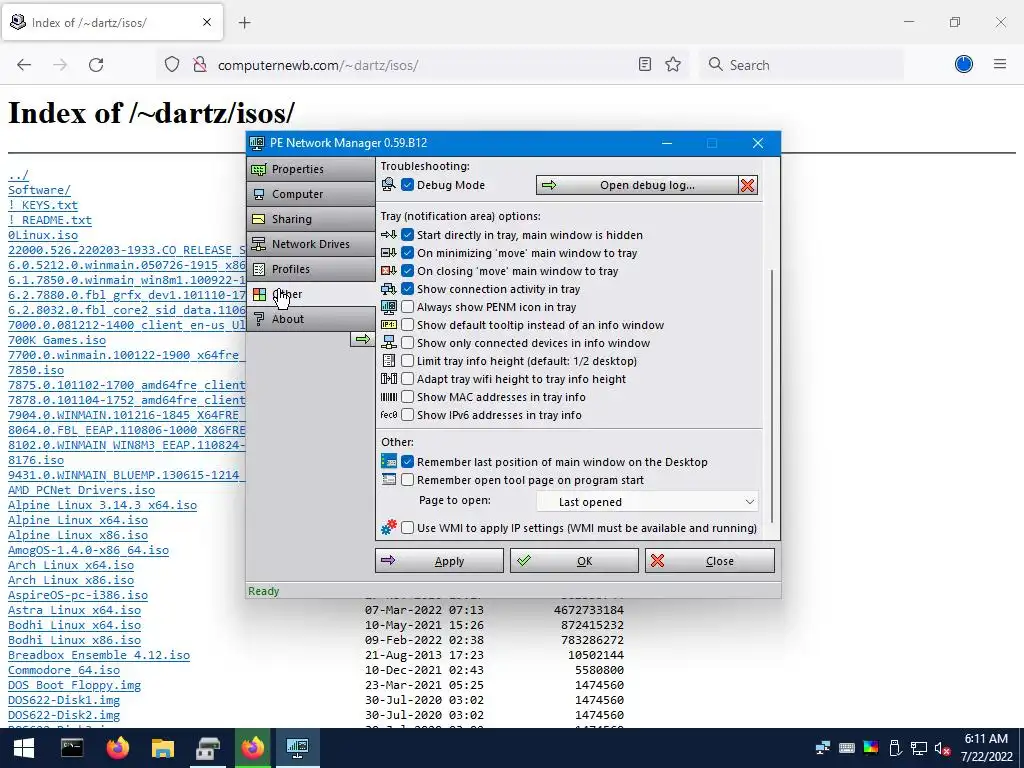Select the Network Drives page

pyautogui.click(x=311, y=244)
